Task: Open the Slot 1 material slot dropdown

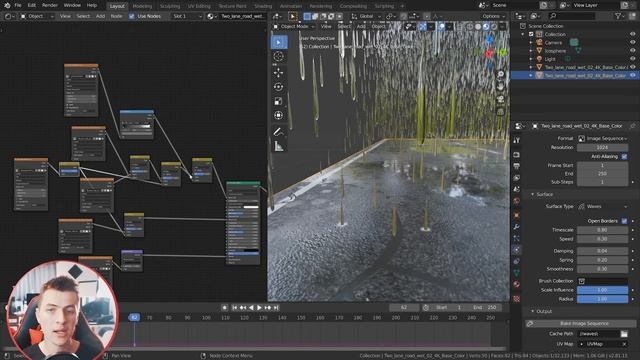Action: point(187,16)
